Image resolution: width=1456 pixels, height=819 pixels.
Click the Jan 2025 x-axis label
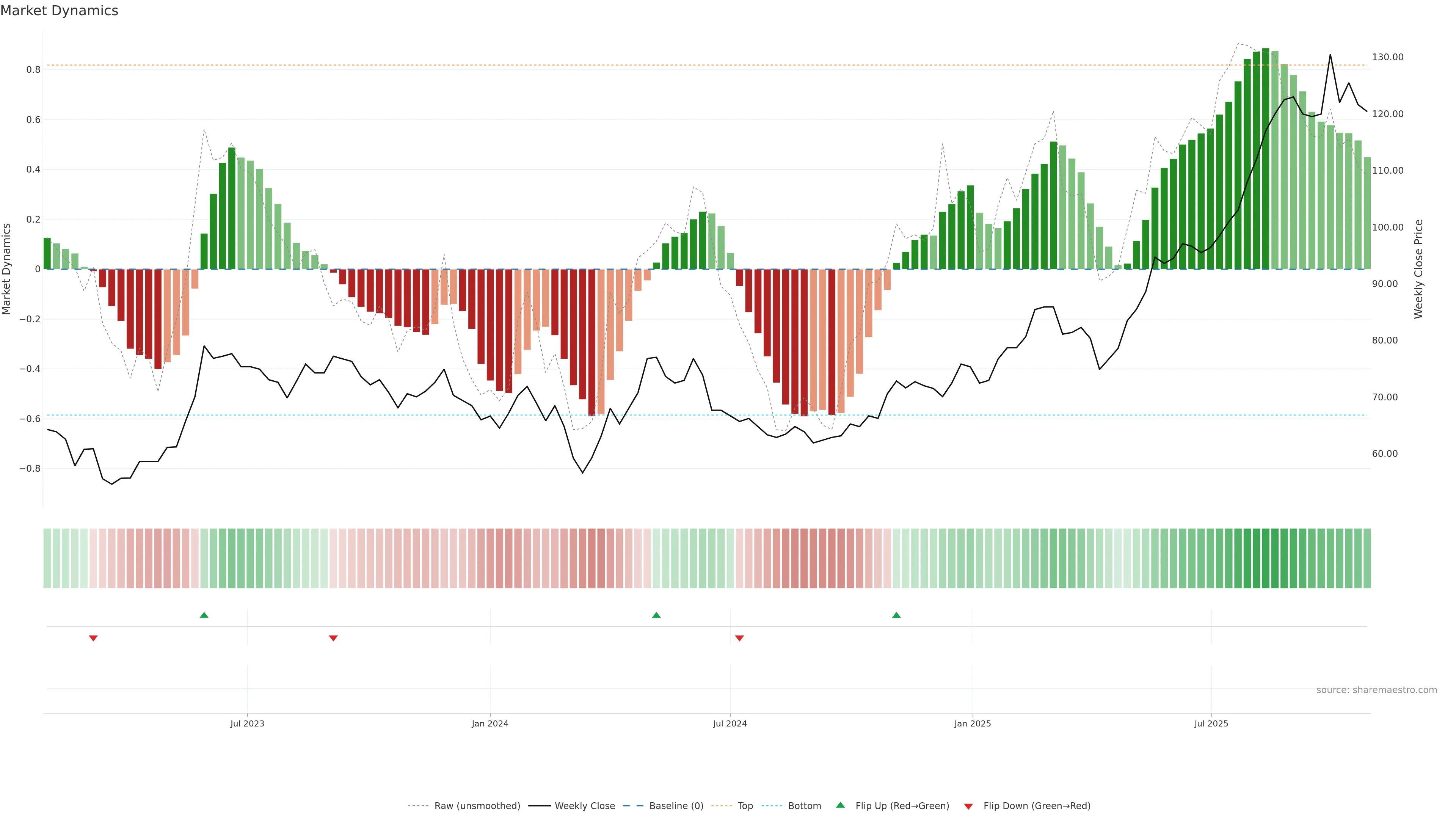(972, 723)
